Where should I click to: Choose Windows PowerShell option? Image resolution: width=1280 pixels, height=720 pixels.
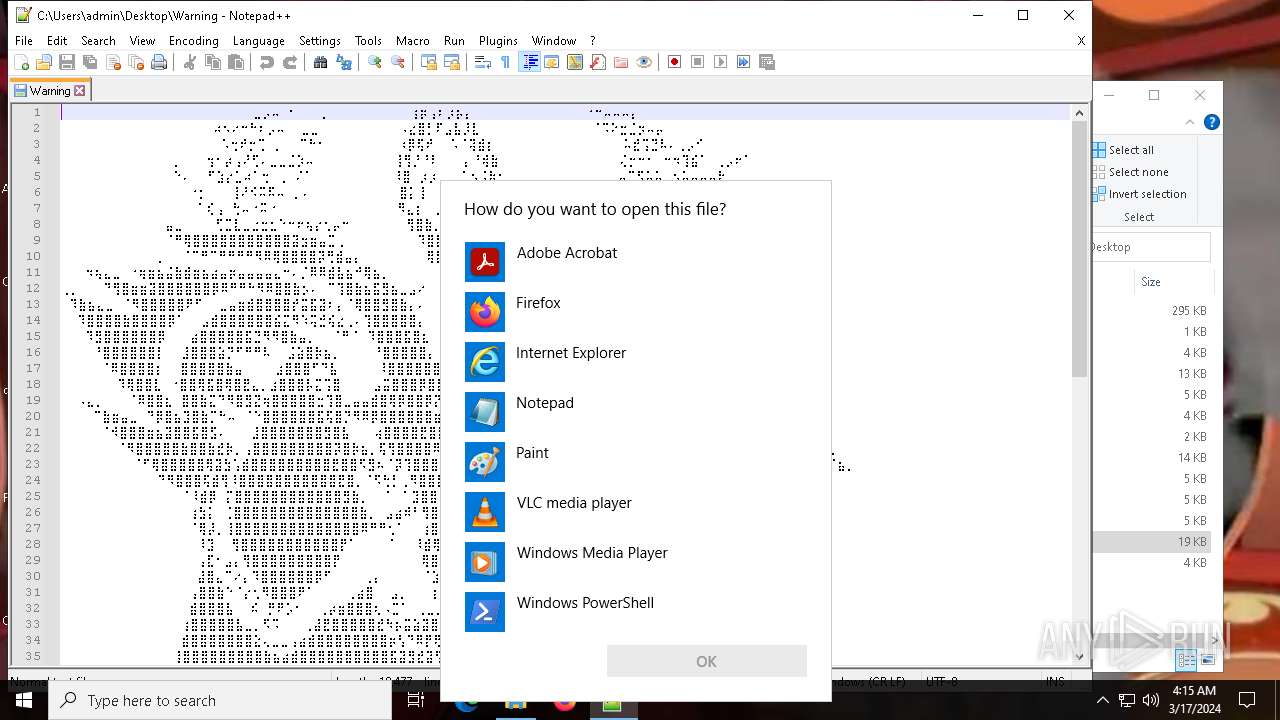(636, 611)
